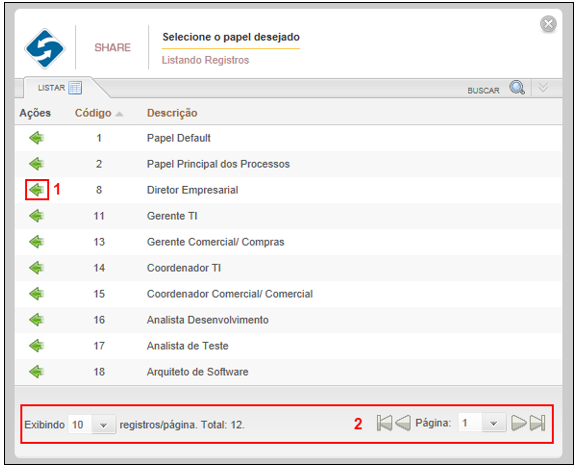Viewport: 578px width, 469px height.
Task: Click the BUSCAR magnifier icon
Action: coord(517,88)
